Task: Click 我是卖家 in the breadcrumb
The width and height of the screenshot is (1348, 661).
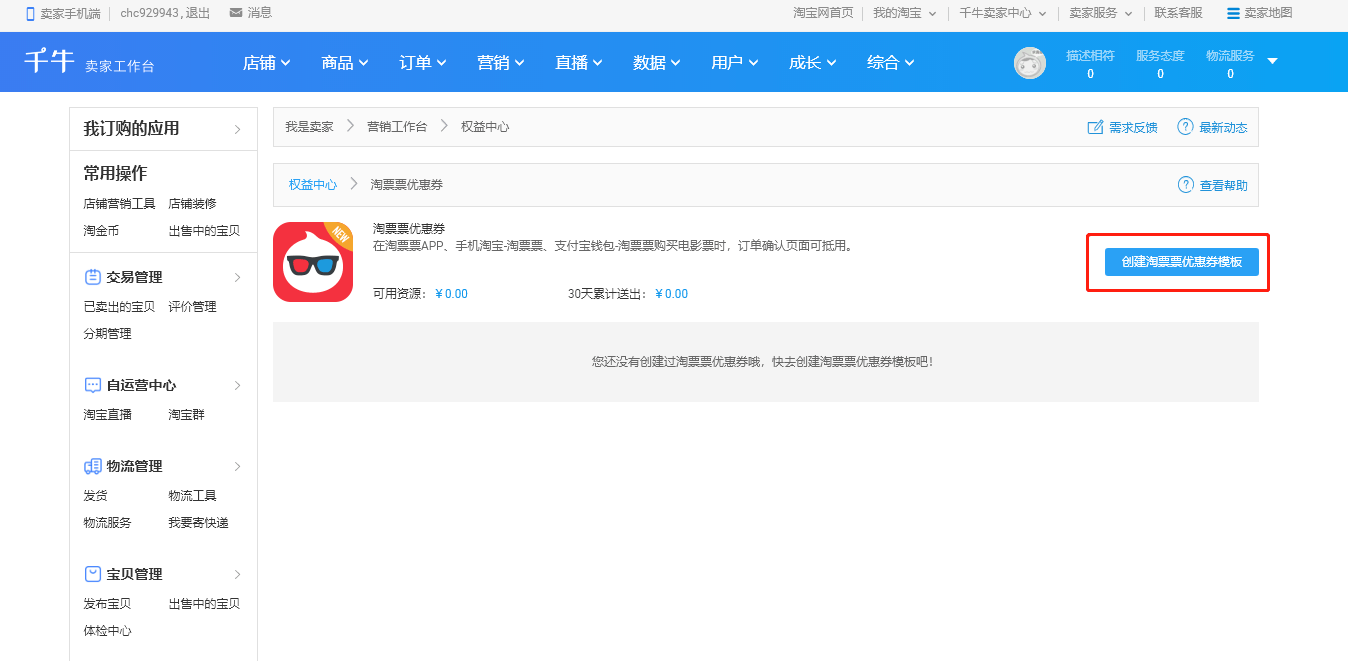Action: tap(309, 127)
